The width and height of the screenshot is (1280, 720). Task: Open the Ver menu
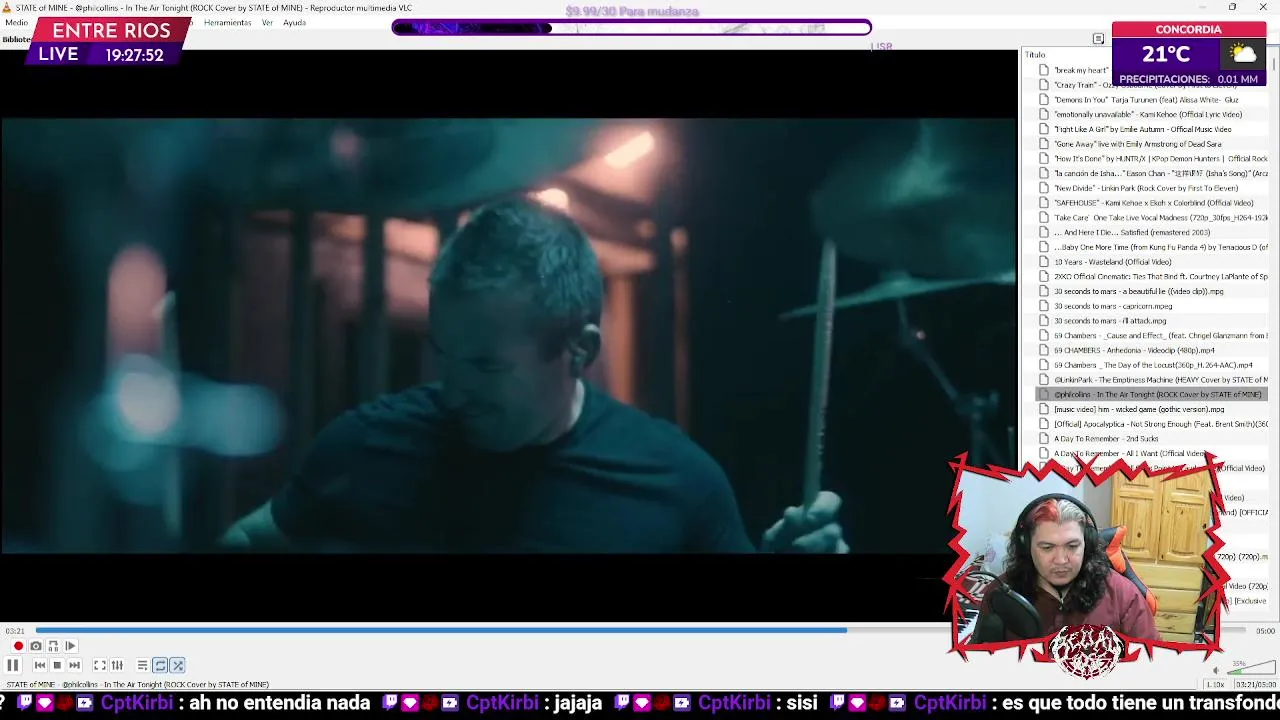[267, 22]
